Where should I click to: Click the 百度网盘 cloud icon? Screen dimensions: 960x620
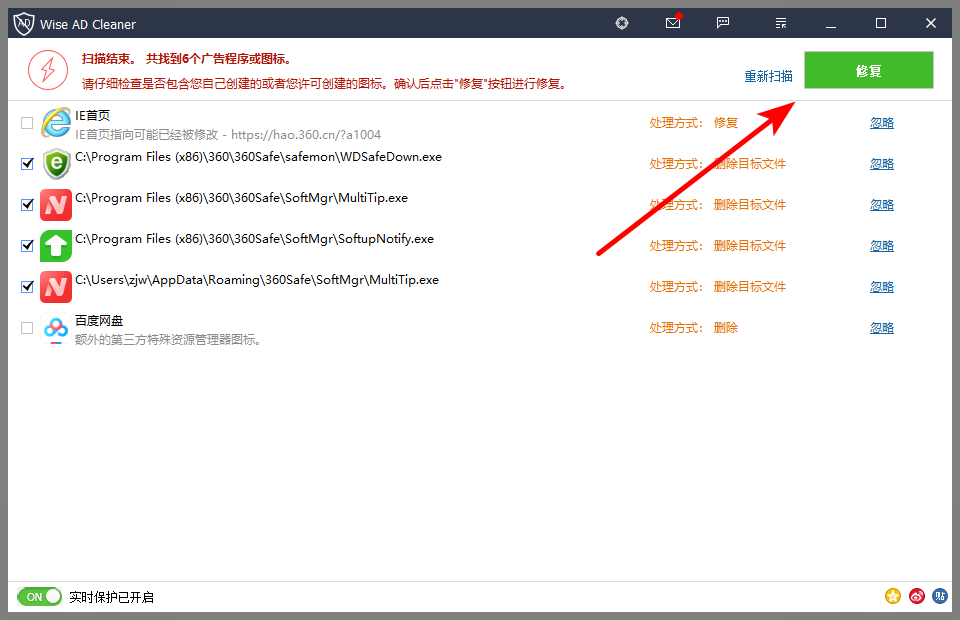tap(56, 328)
